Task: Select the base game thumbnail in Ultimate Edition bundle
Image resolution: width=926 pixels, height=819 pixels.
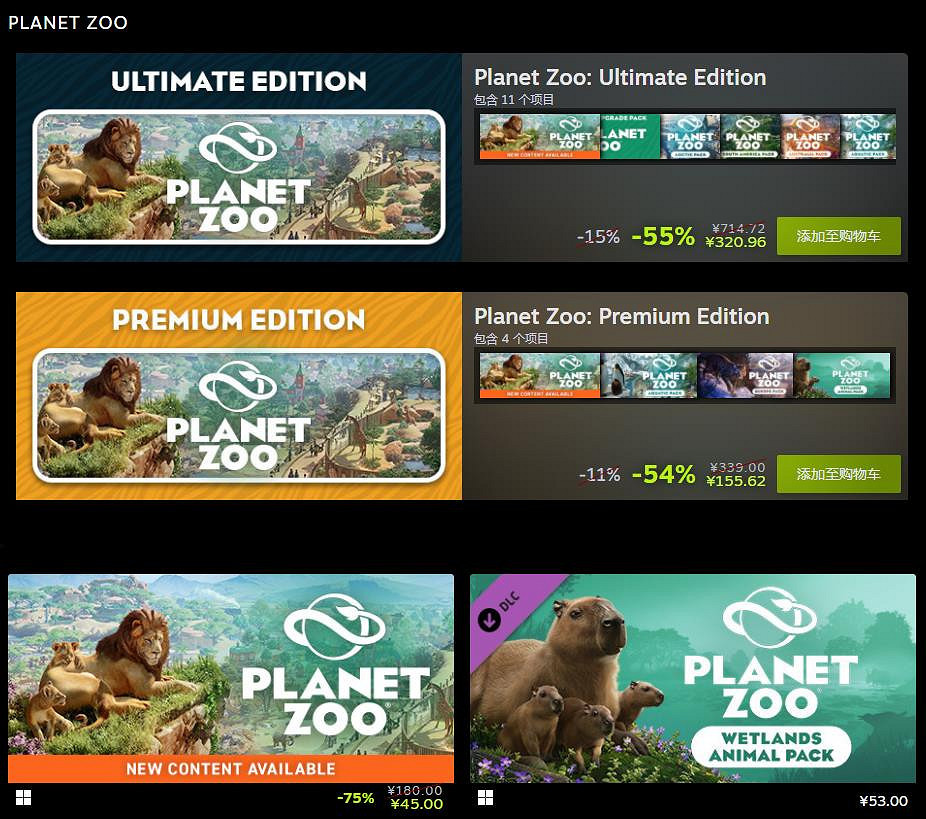Action: [540, 136]
